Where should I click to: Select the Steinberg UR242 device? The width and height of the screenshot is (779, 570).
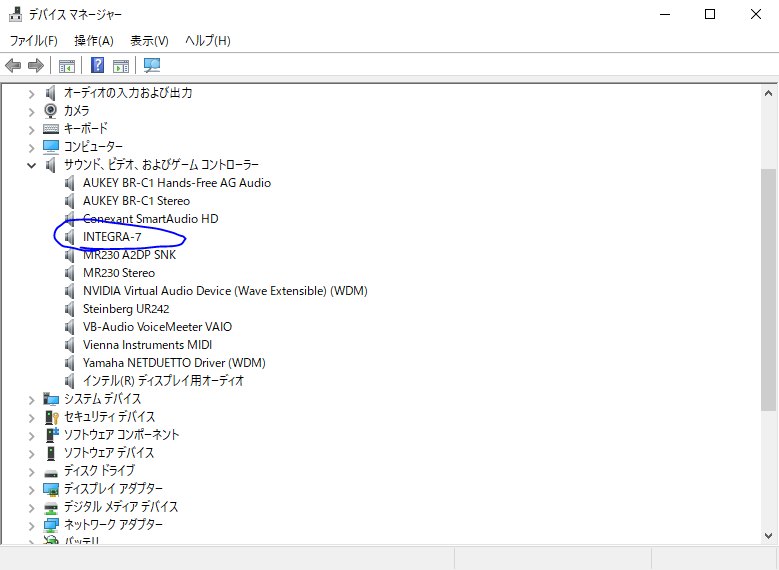point(126,309)
